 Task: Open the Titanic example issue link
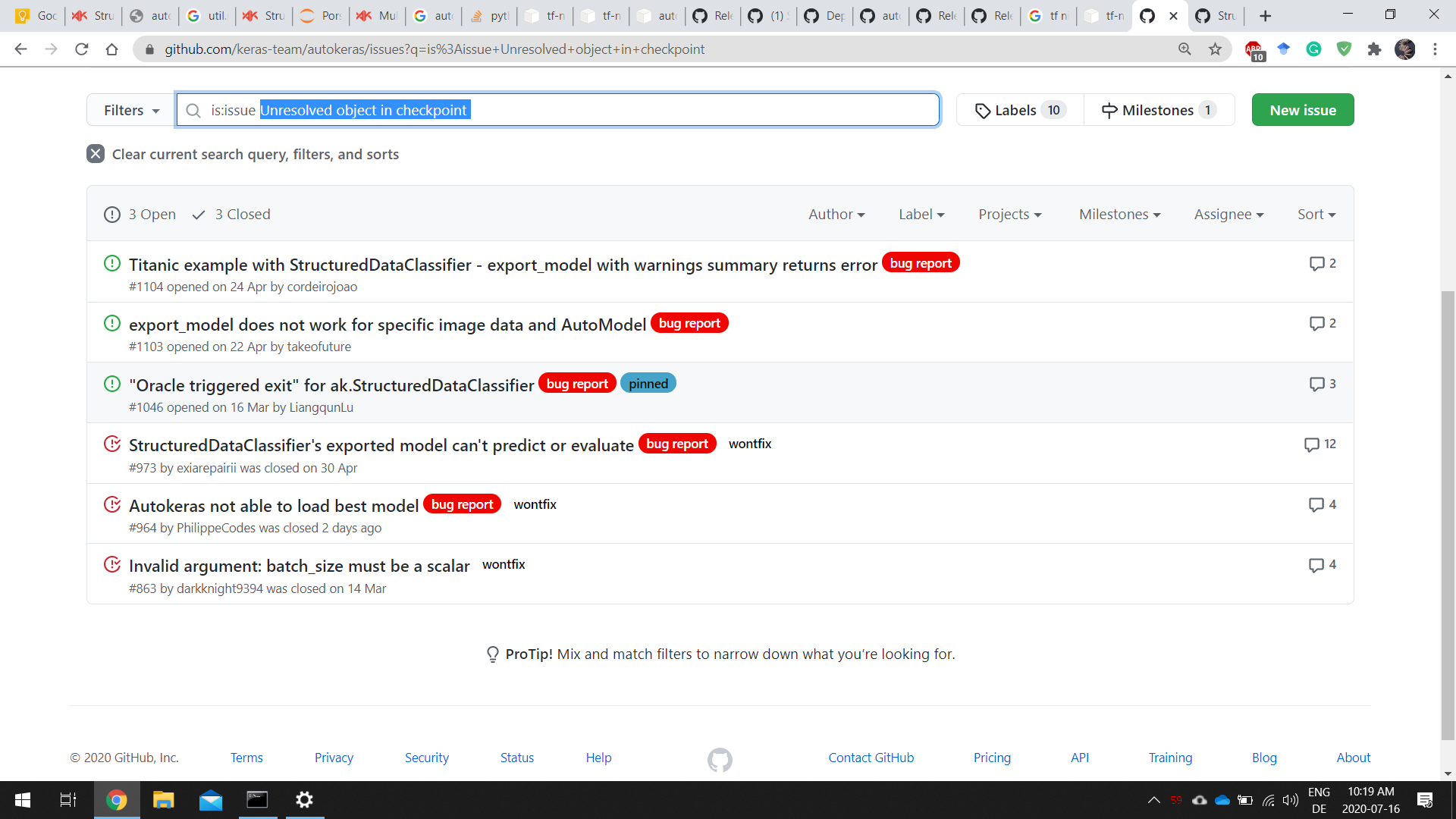(502, 265)
